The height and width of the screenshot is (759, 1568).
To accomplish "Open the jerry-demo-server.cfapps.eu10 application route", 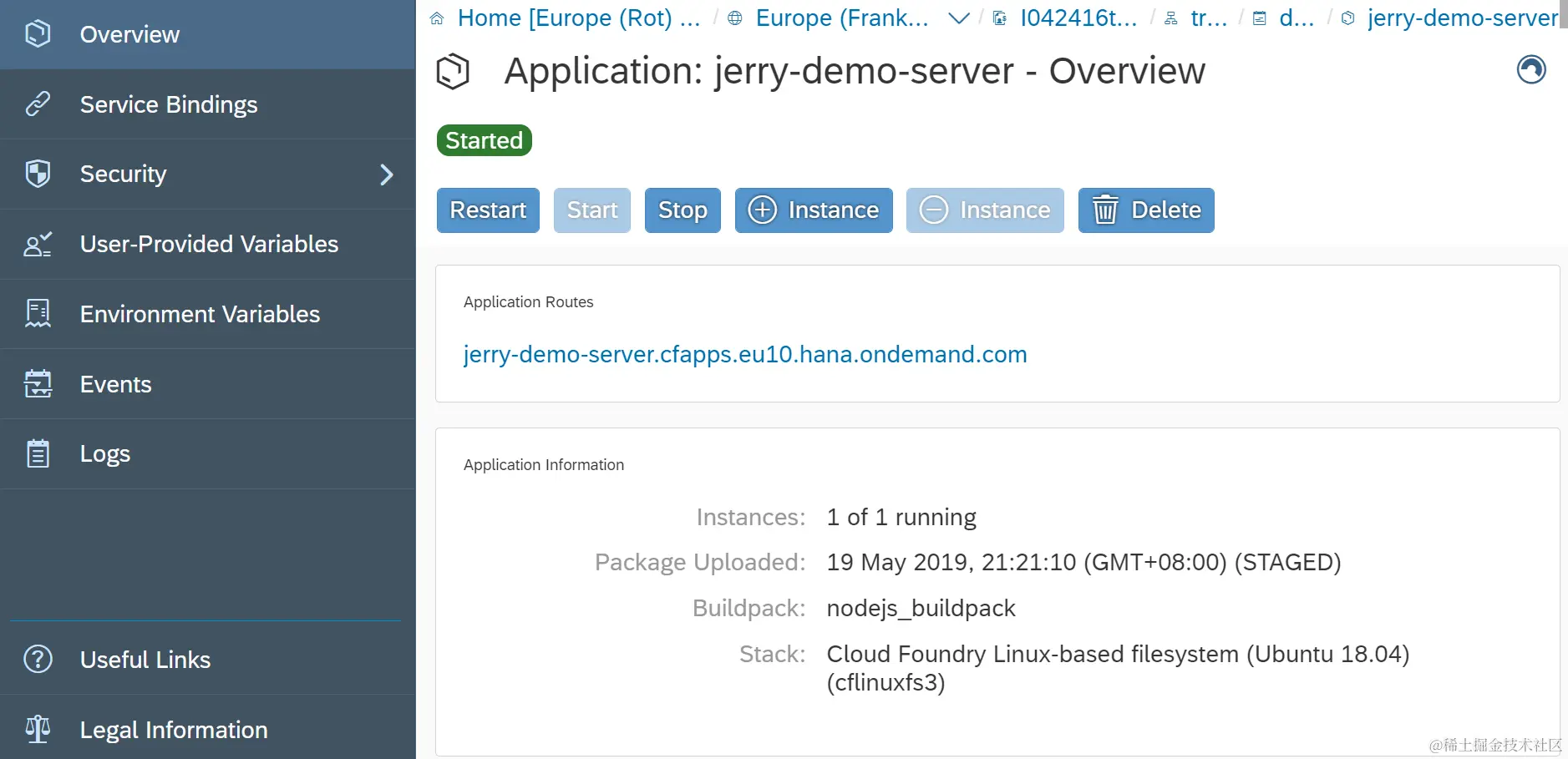I will (744, 354).
